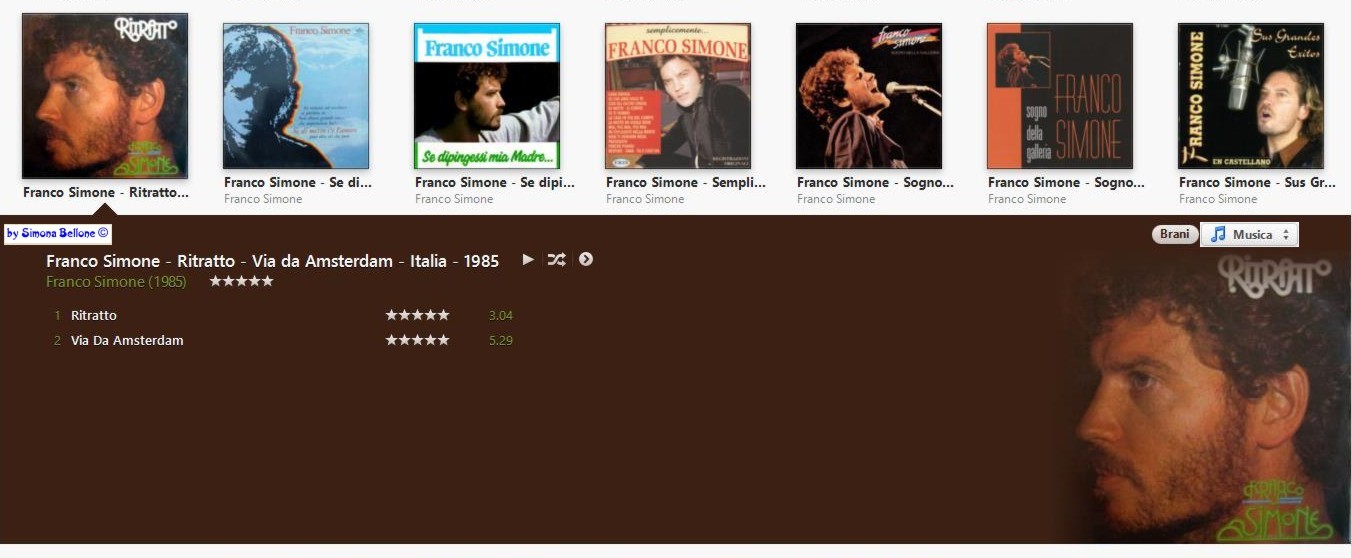Open the Musica dropdown menu

click(1249, 234)
